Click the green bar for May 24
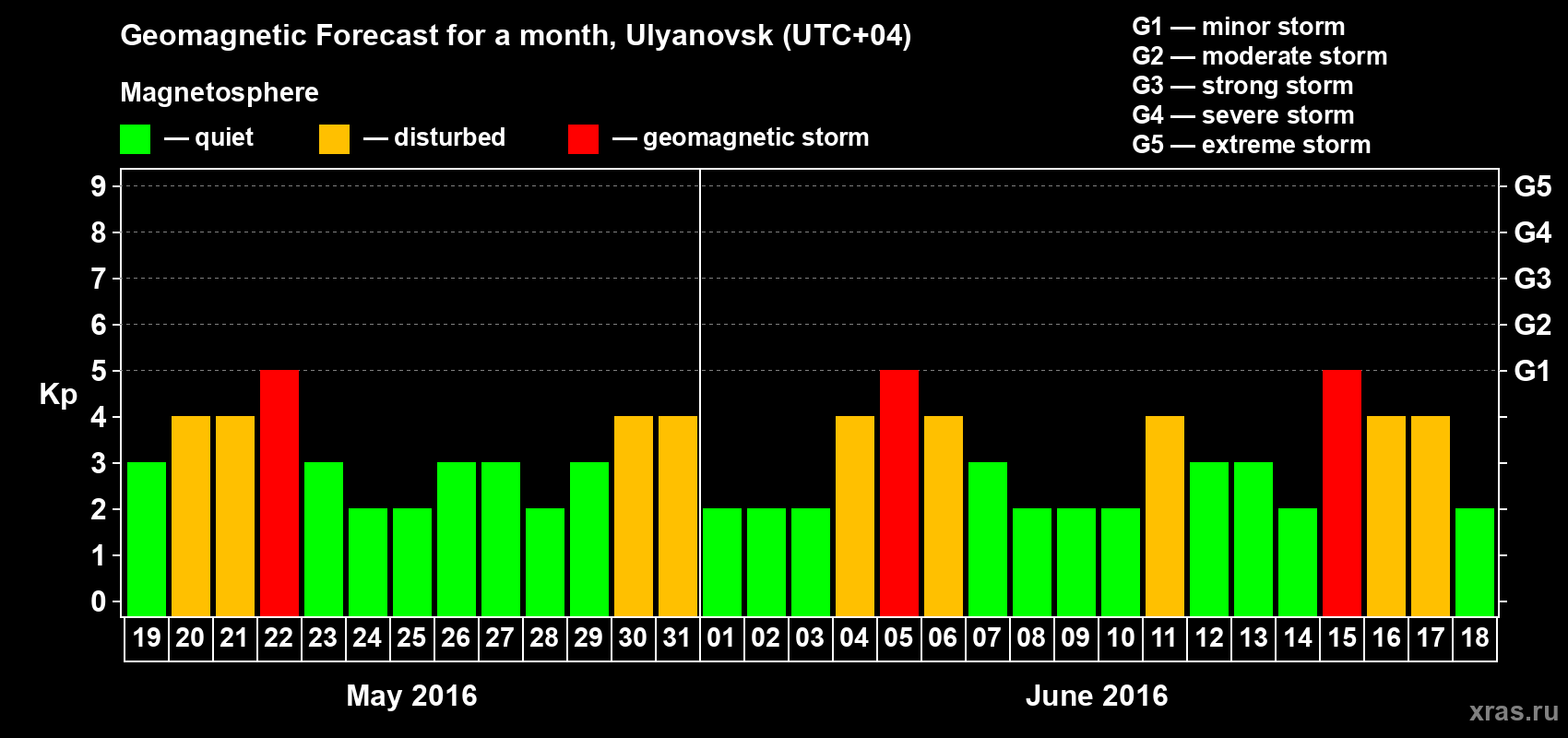1568x738 pixels. pos(368,562)
